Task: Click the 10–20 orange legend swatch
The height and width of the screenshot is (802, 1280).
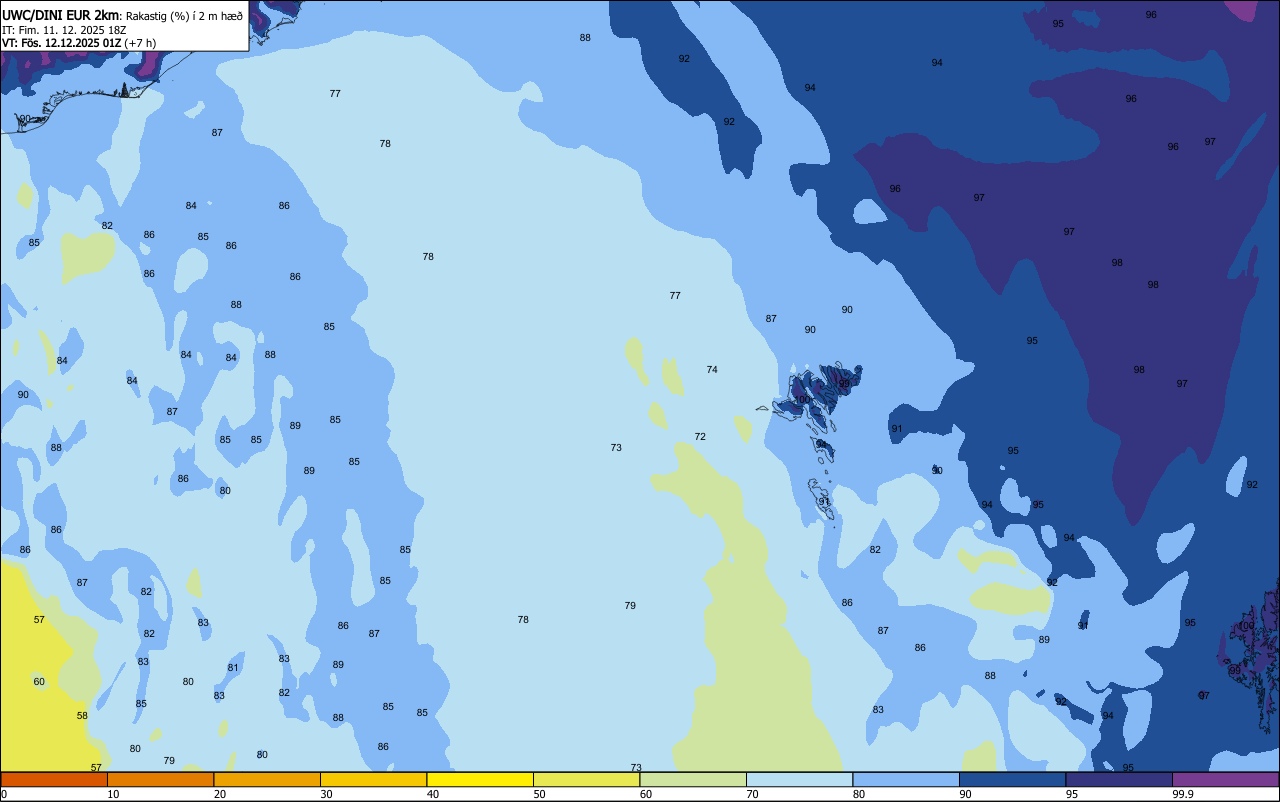Action: tap(160, 779)
